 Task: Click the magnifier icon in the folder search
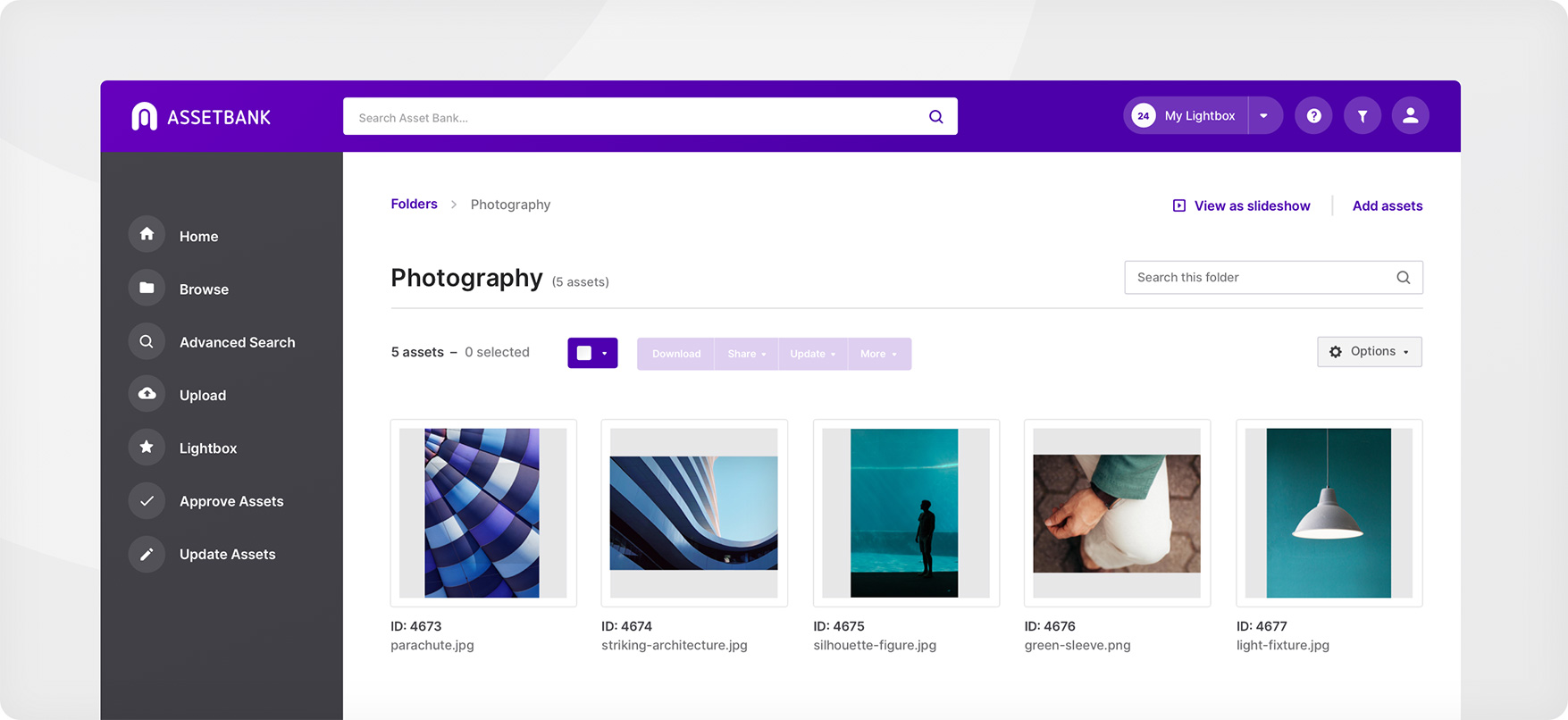click(1403, 277)
